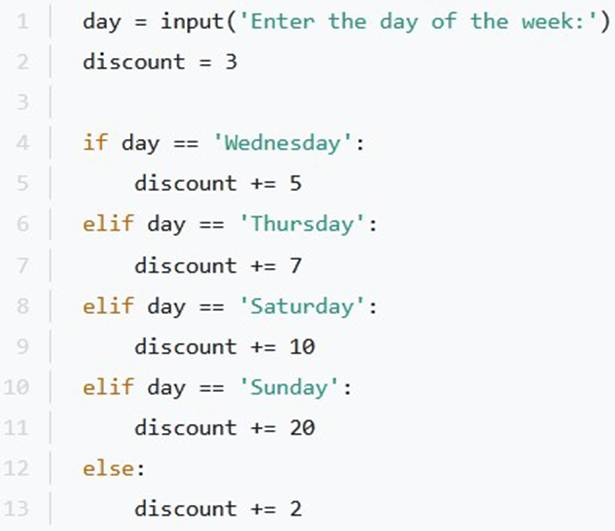Viewport: 615px width, 531px height.
Task: Place cursor on the 'Sunday' string
Action: point(289,387)
